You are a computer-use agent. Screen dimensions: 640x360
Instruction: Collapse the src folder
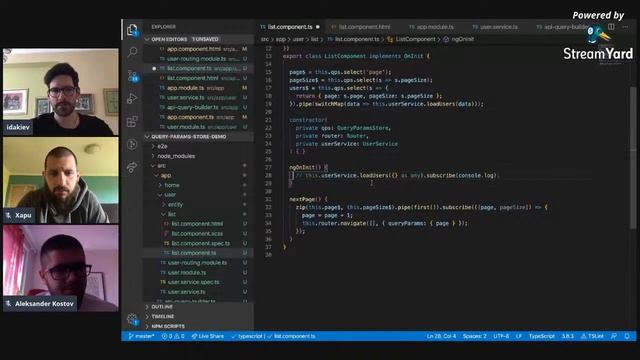(162, 166)
